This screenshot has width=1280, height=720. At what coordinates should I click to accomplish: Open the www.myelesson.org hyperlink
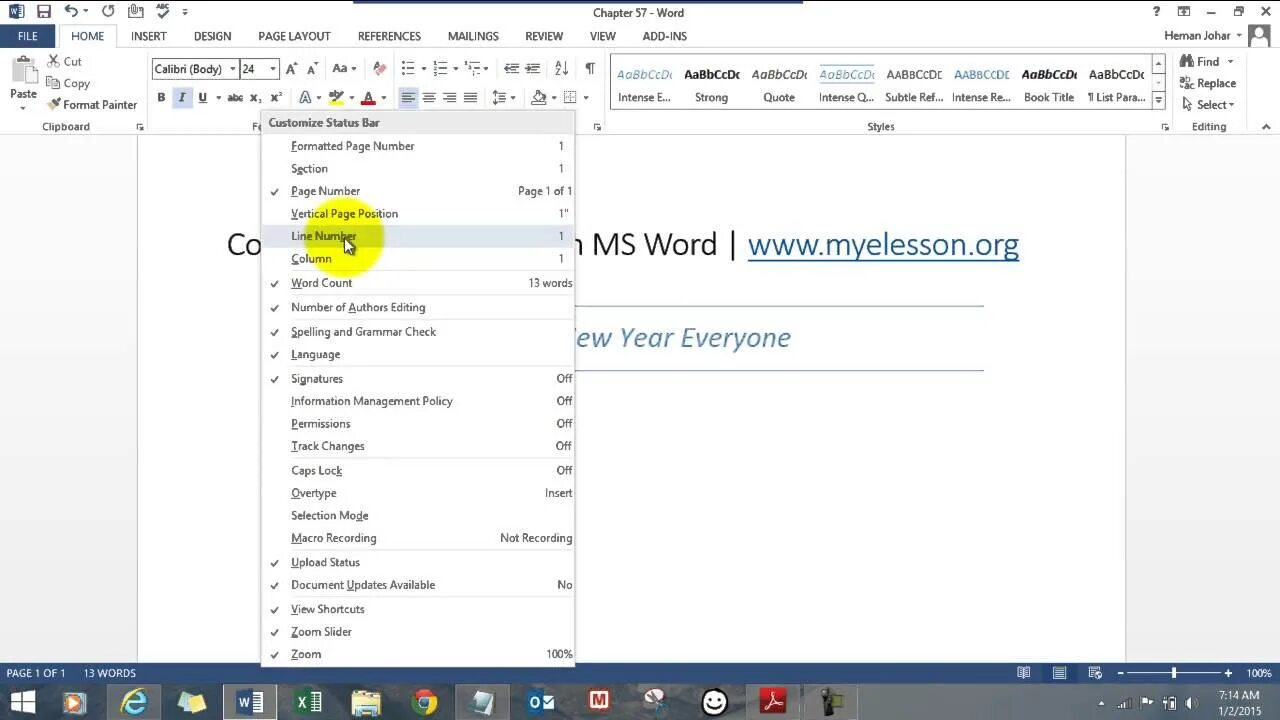883,245
